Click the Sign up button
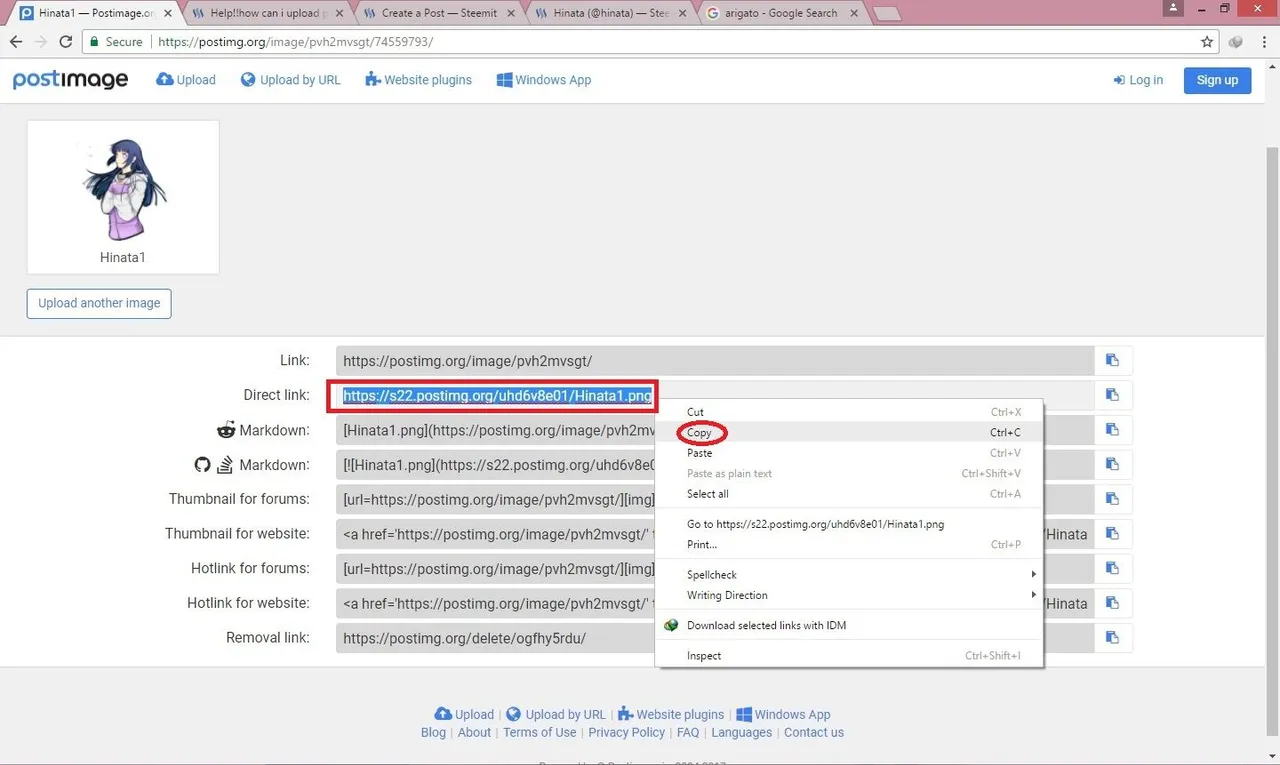1280x765 pixels. click(1217, 80)
